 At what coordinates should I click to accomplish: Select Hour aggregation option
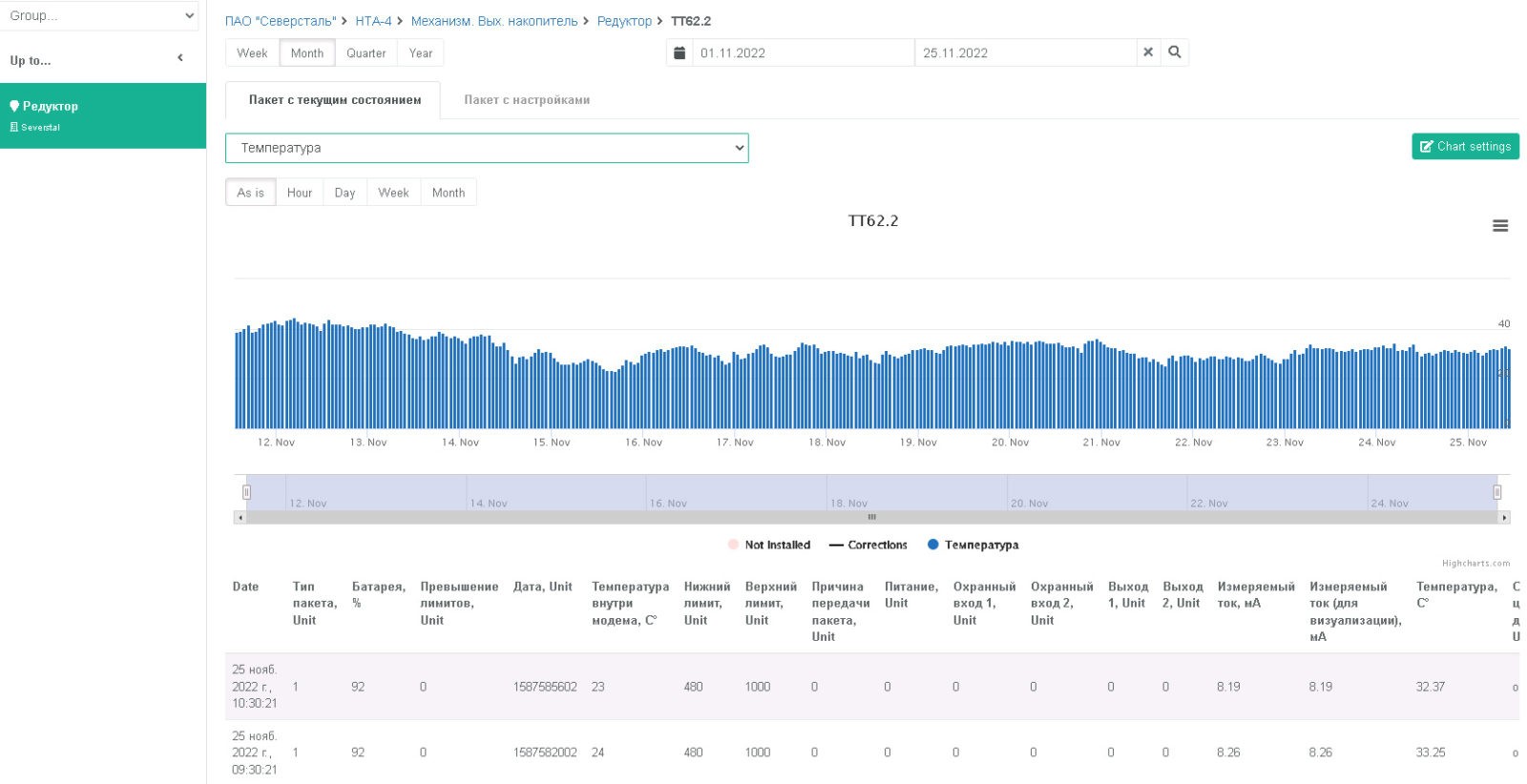pos(300,192)
